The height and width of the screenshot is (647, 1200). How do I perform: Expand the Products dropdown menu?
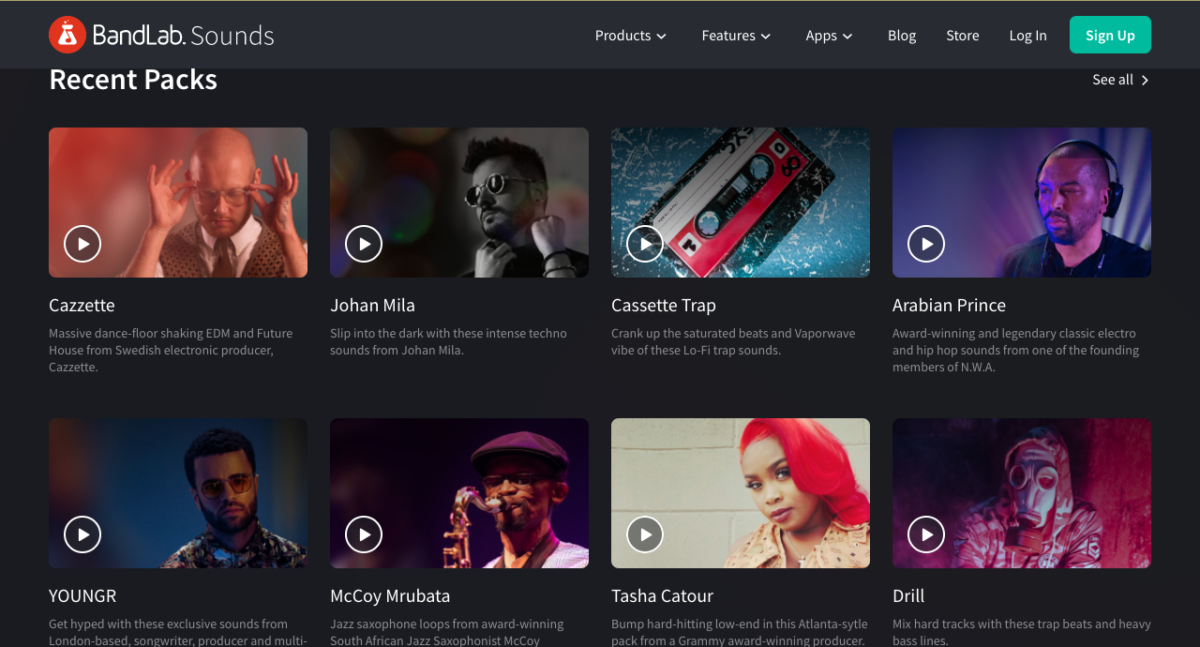point(630,35)
